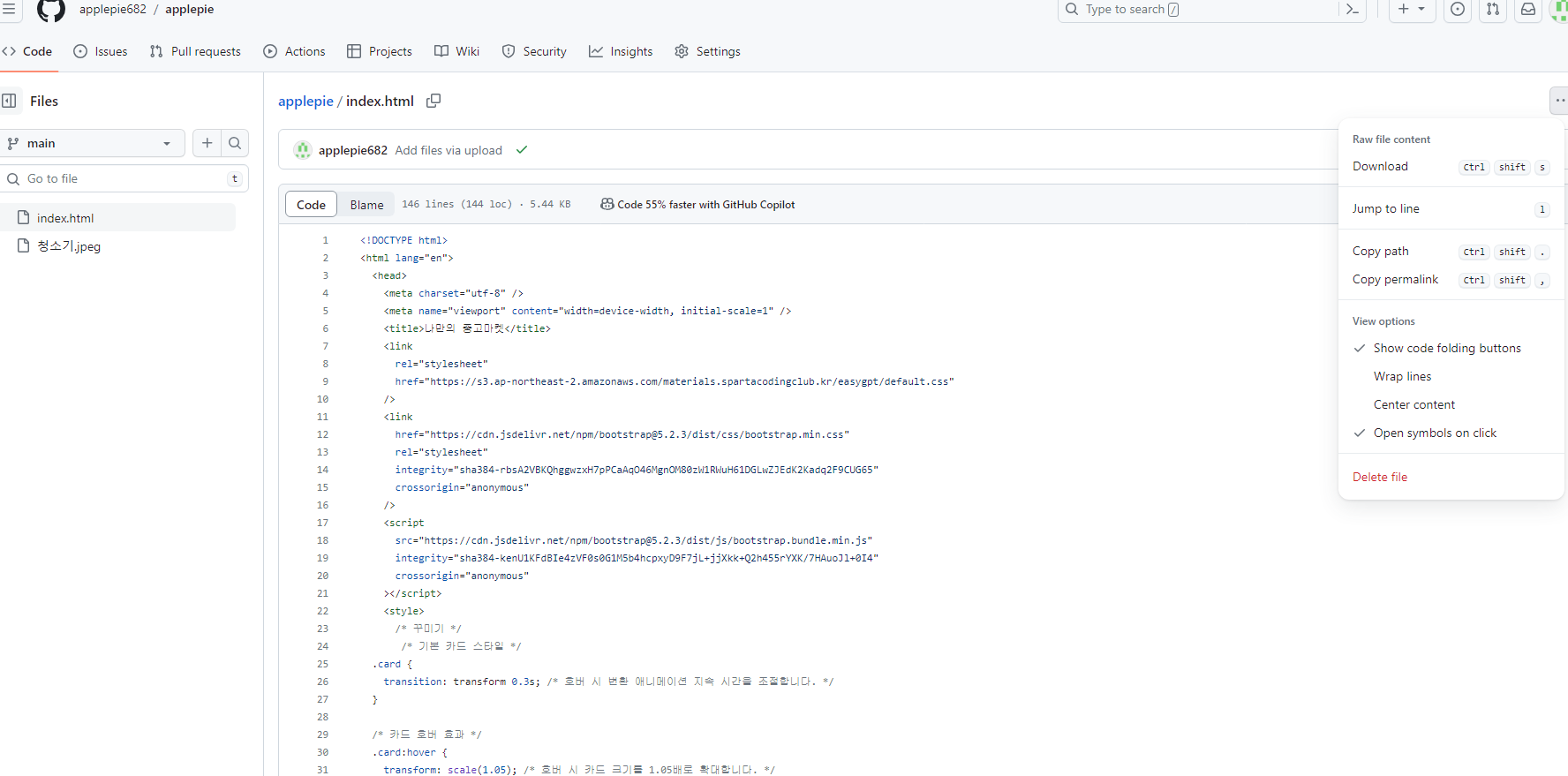Screen dimensions: 1568x776
Task: Click the 'transition: transform 0.3s;' code line
Action: (x=462, y=682)
